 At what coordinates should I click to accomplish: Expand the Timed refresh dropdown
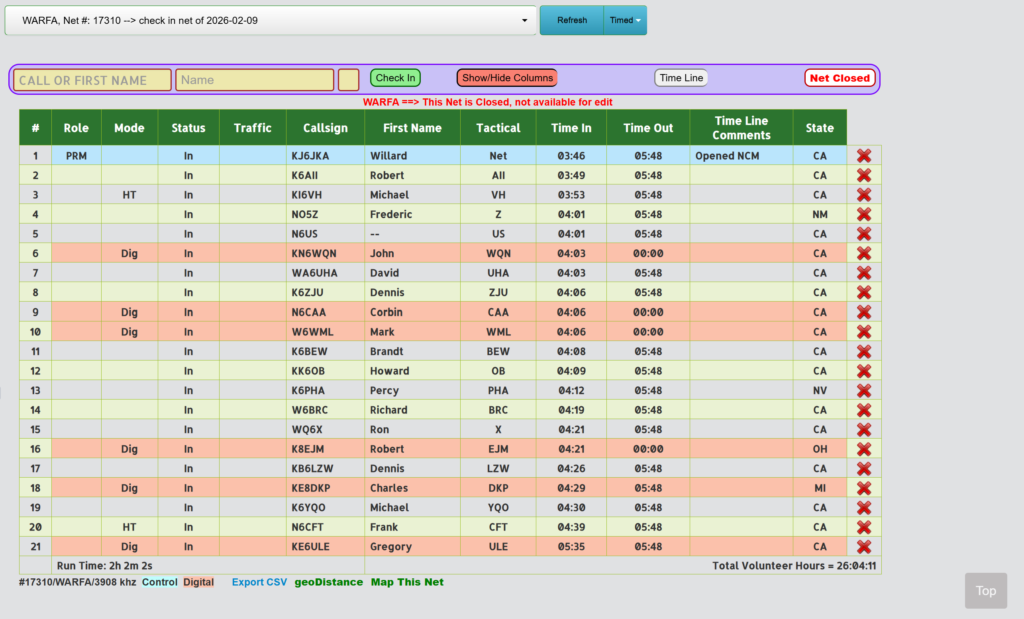(x=626, y=20)
